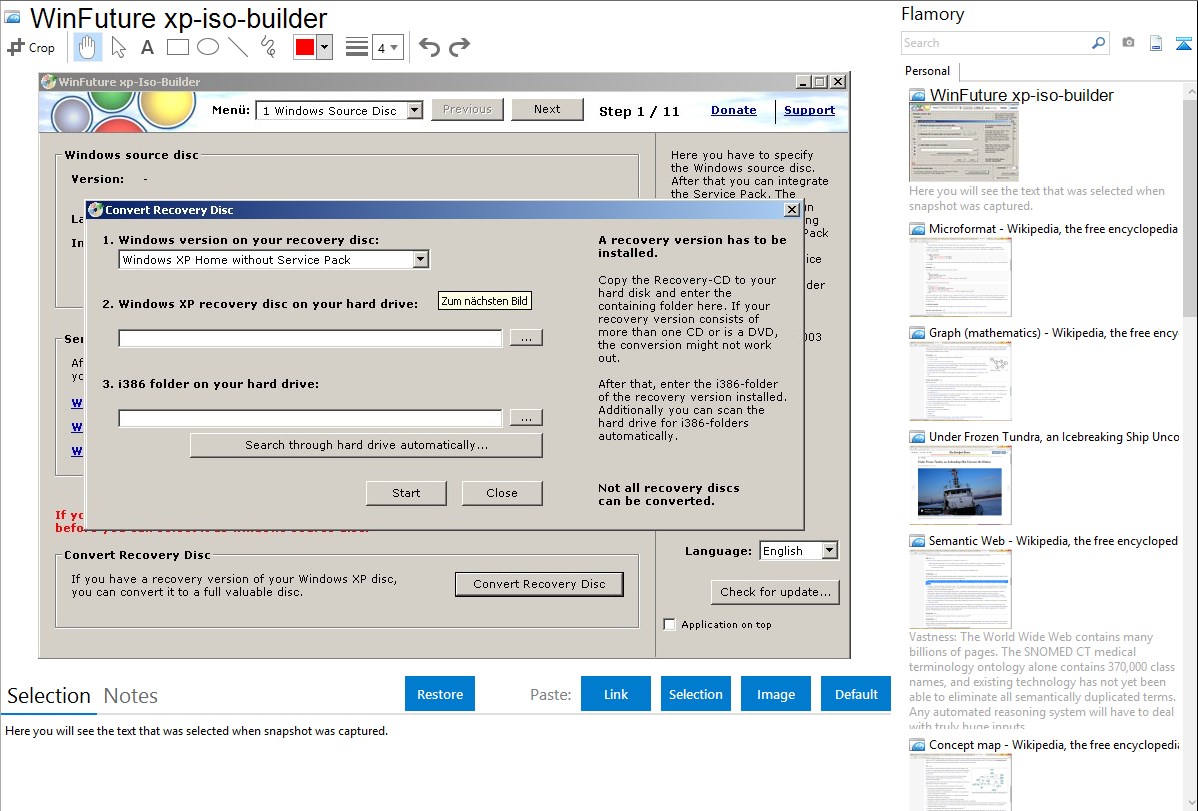
Task: Open the Donate link
Action: (733, 110)
